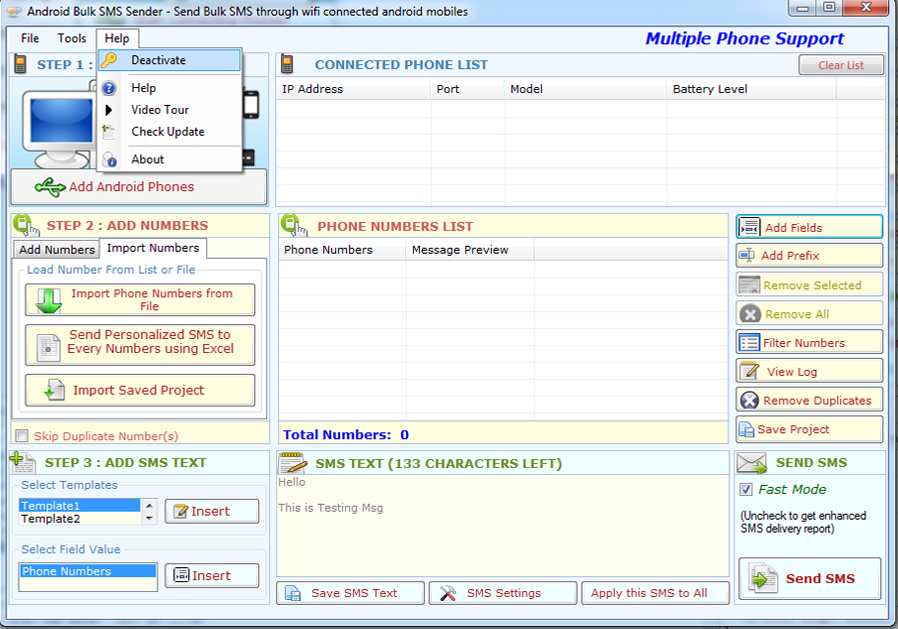Select Template2 in templates list

(x=79, y=518)
